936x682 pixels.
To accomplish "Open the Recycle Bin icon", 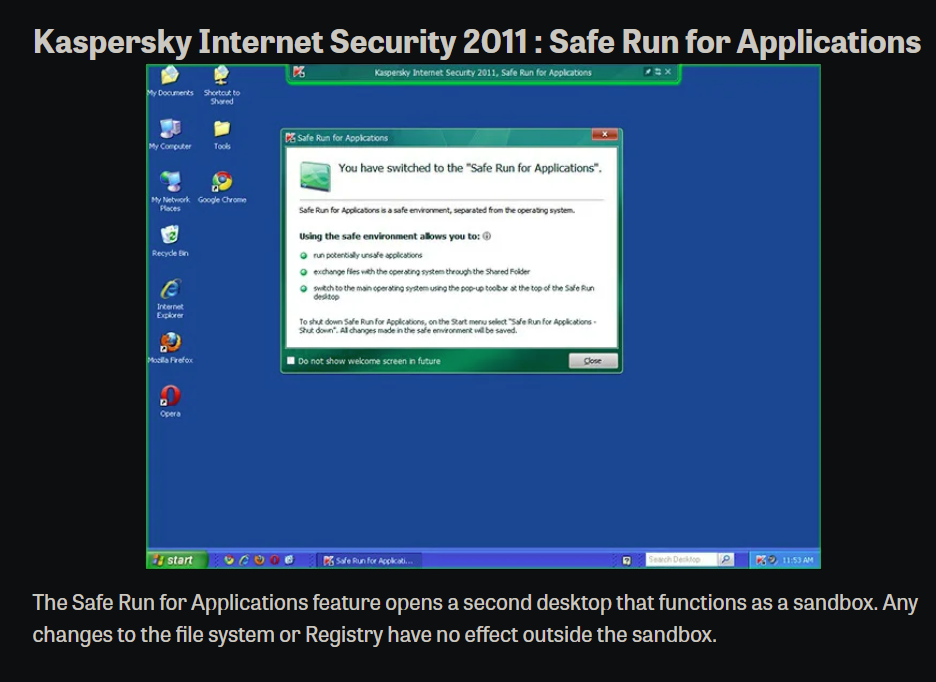I will click(170, 241).
